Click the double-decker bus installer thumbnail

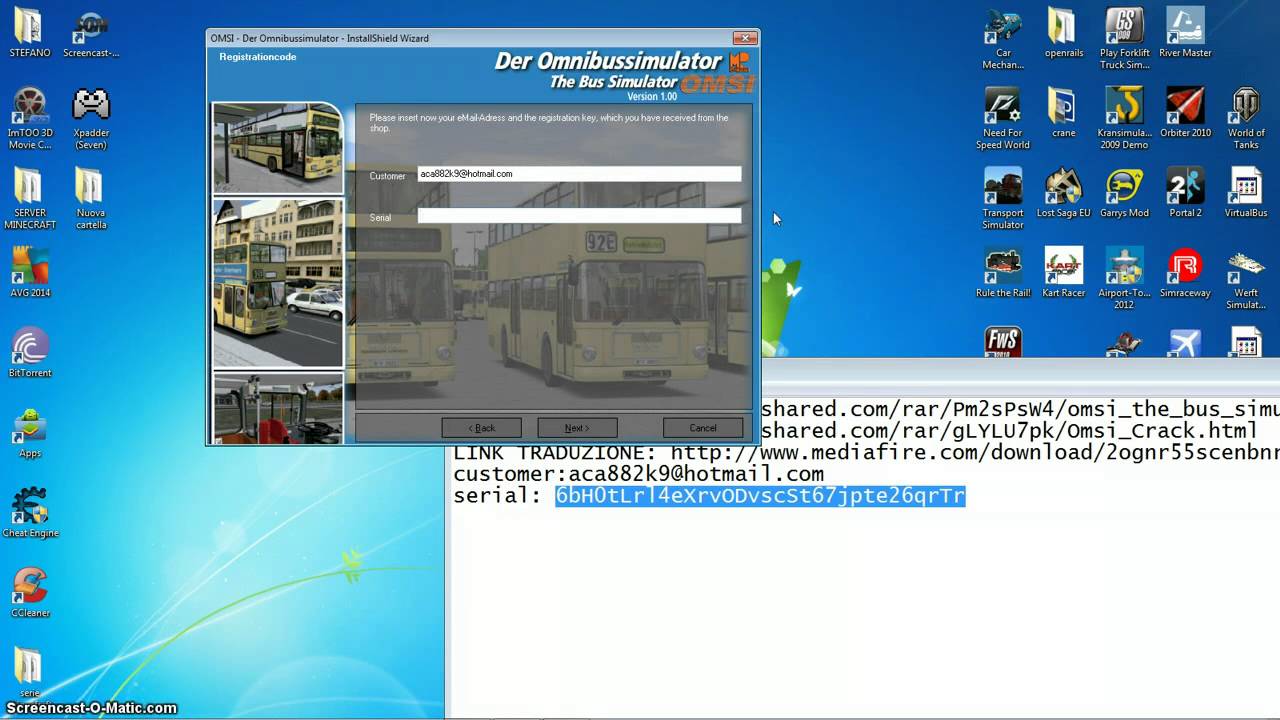(277, 148)
